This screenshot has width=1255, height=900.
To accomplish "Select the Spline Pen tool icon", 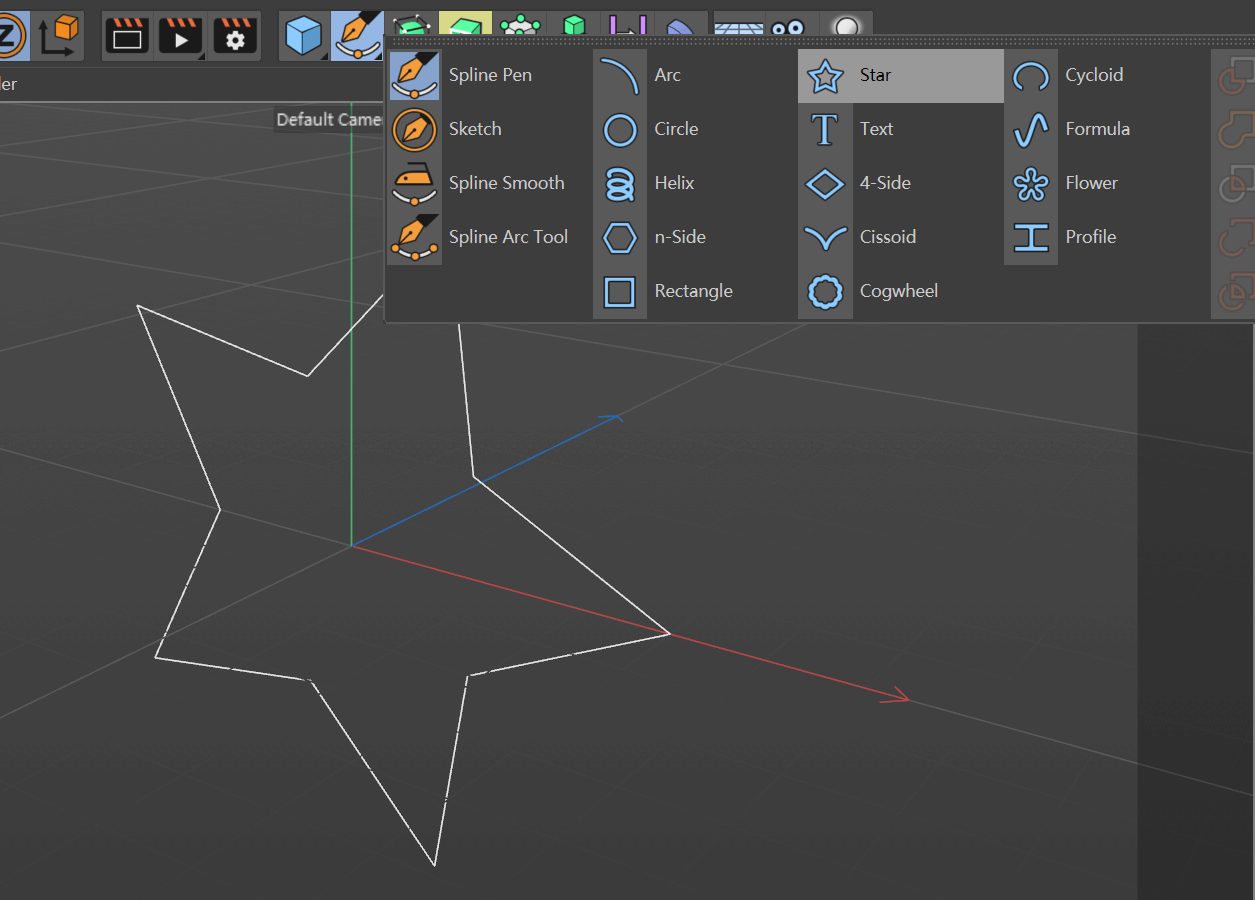I will [414, 75].
